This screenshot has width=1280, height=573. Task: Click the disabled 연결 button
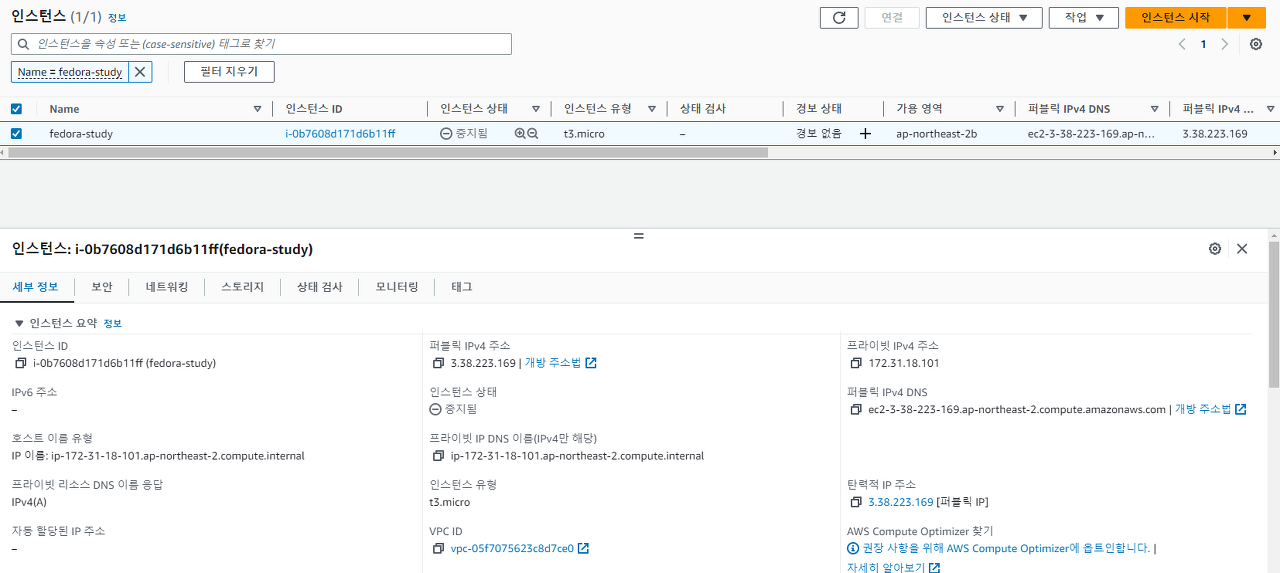coord(892,17)
